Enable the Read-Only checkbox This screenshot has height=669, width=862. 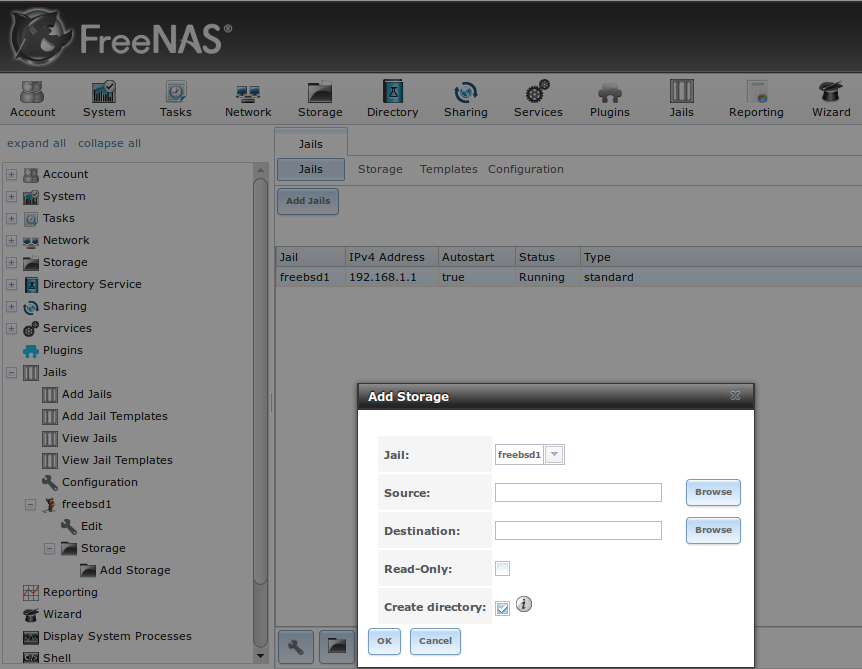tap(503, 569)
